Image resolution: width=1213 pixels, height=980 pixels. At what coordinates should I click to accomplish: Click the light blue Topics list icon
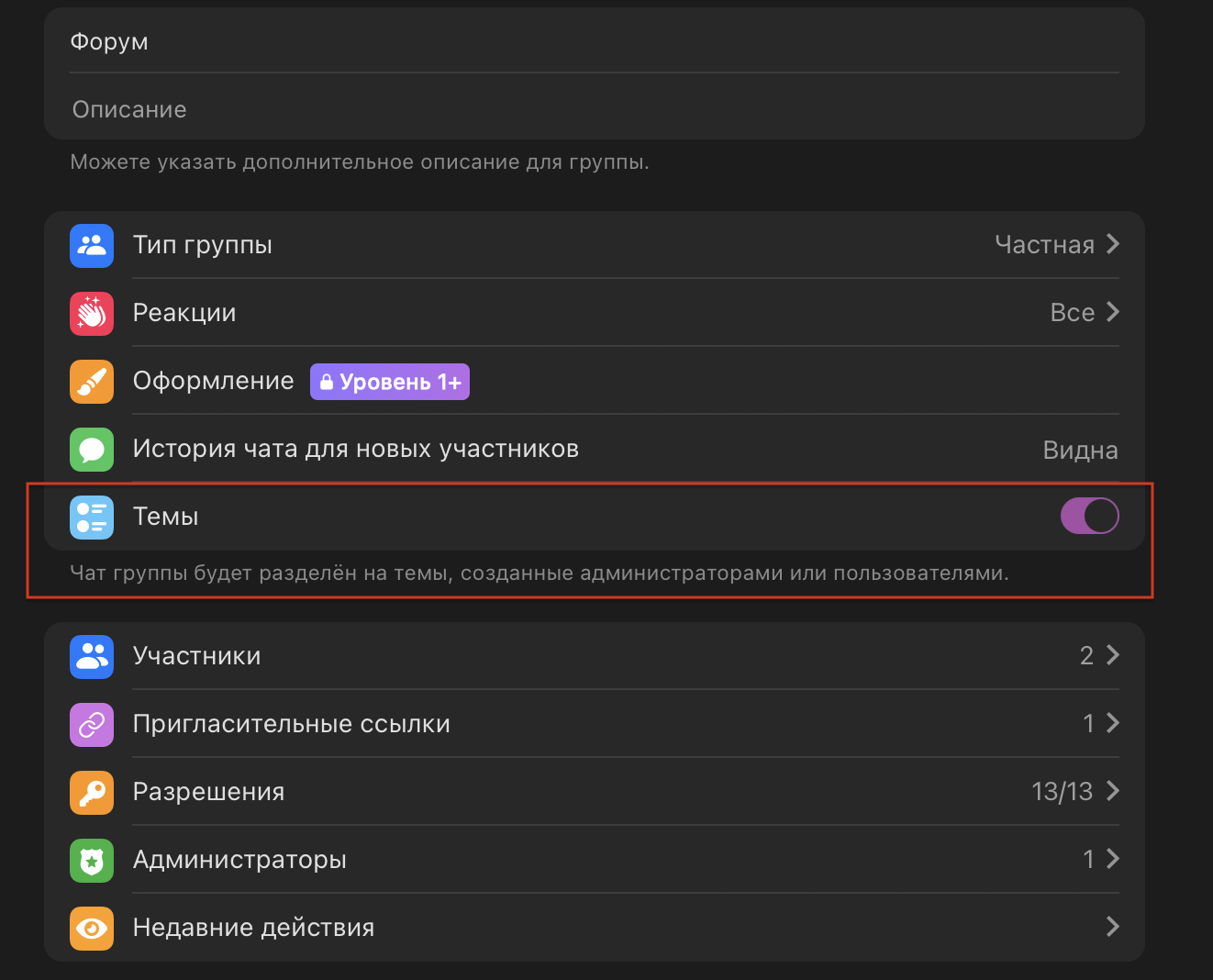(92, 517)
